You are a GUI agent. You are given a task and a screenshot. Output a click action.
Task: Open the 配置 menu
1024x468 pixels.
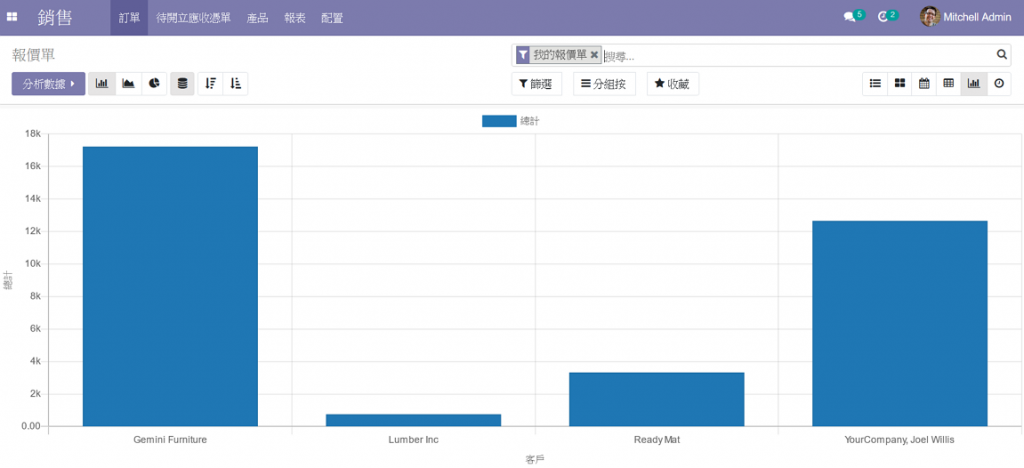[332, 18]
